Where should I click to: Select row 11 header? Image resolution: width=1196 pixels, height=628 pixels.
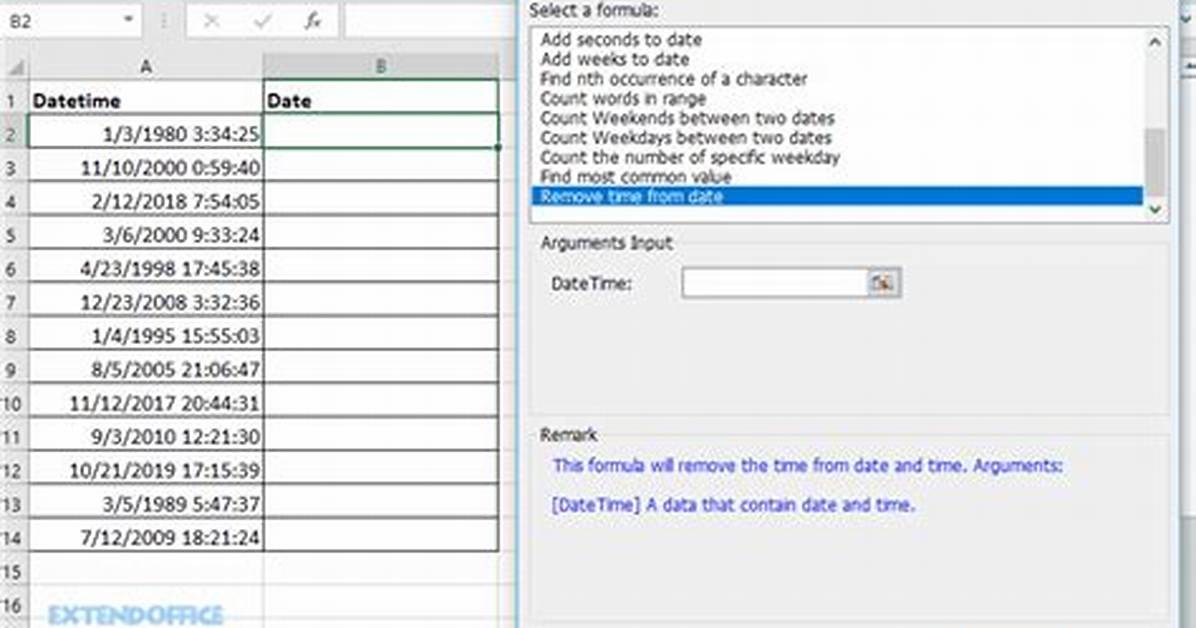[13, 436]
